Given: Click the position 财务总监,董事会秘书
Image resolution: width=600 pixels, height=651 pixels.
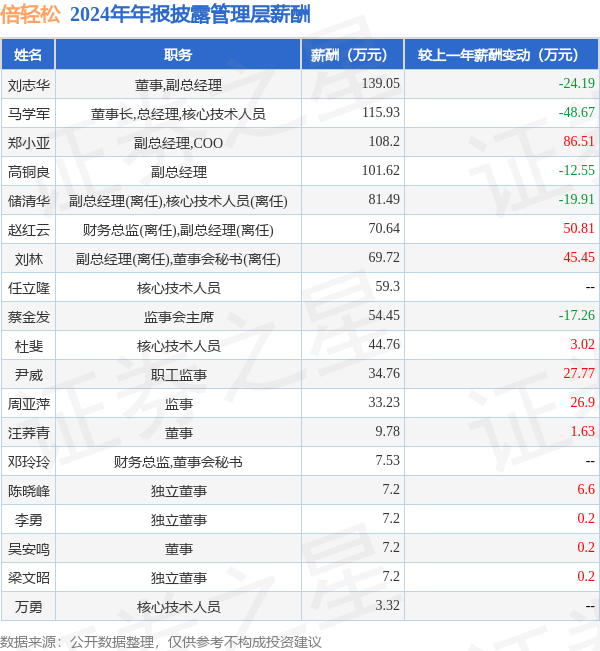Looking at the screenshot, I should (x=178, y=462).
